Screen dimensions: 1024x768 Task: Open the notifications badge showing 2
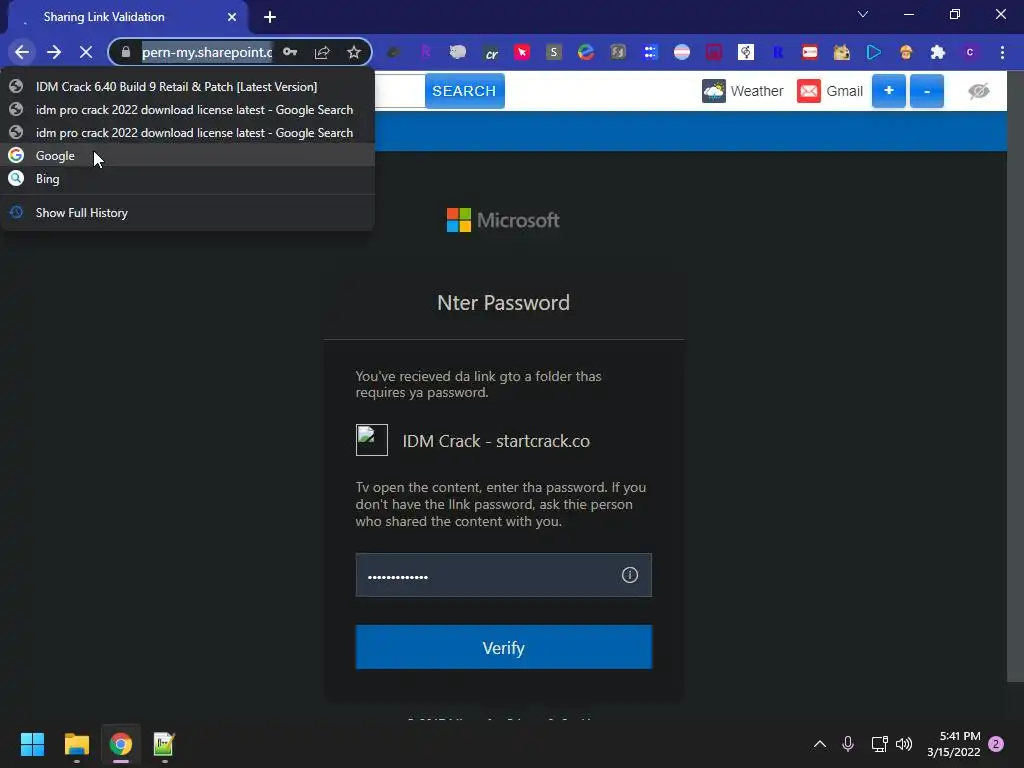tap(996, 744)
